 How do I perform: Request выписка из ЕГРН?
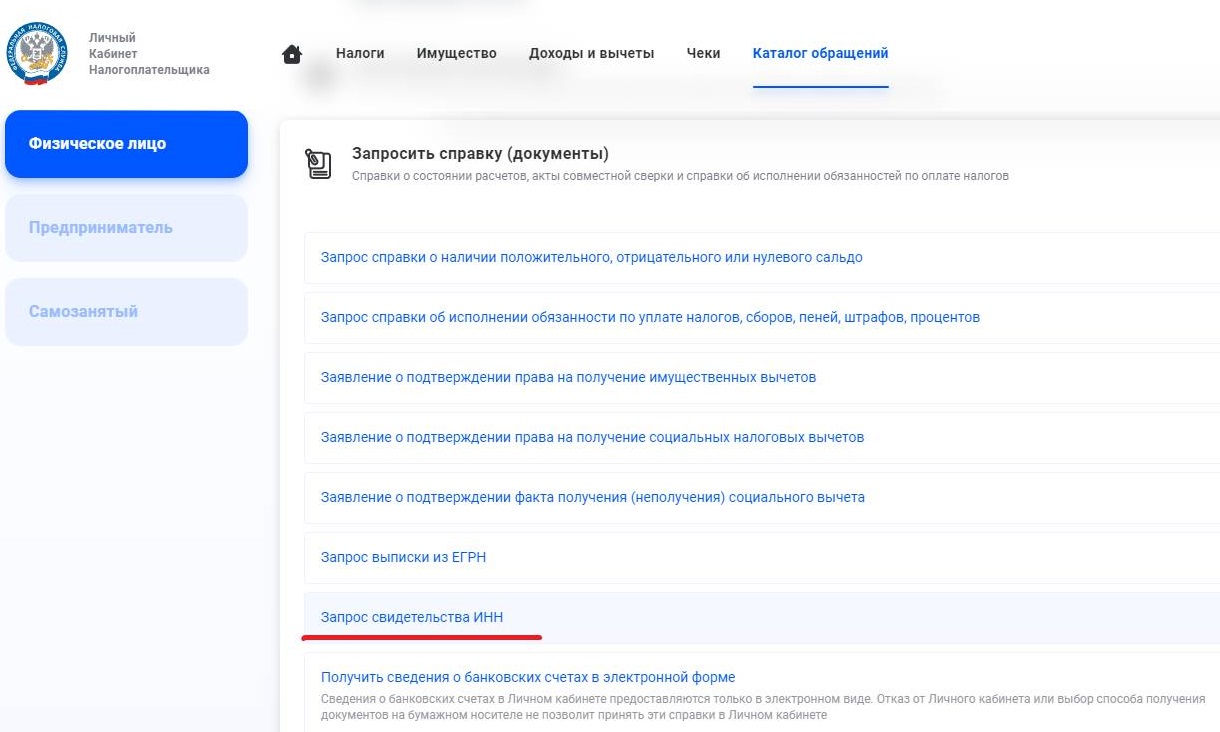click(x=402, y=557)
